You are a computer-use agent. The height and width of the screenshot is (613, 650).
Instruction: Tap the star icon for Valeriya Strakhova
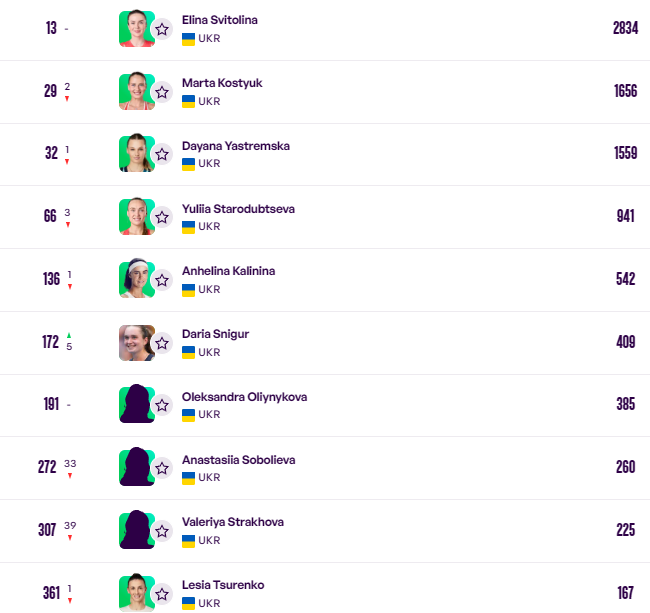[x=162, y=531]
